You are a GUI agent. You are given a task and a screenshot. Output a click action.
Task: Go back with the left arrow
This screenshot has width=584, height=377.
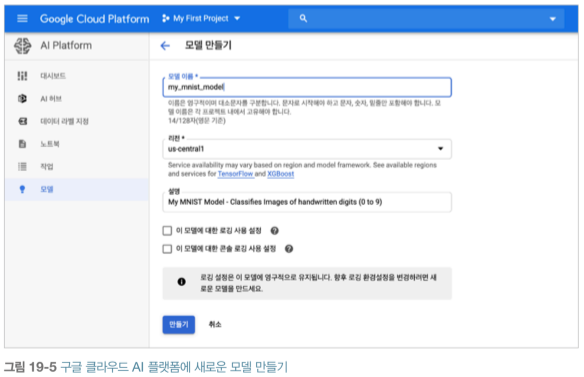(x=165, y=46)
